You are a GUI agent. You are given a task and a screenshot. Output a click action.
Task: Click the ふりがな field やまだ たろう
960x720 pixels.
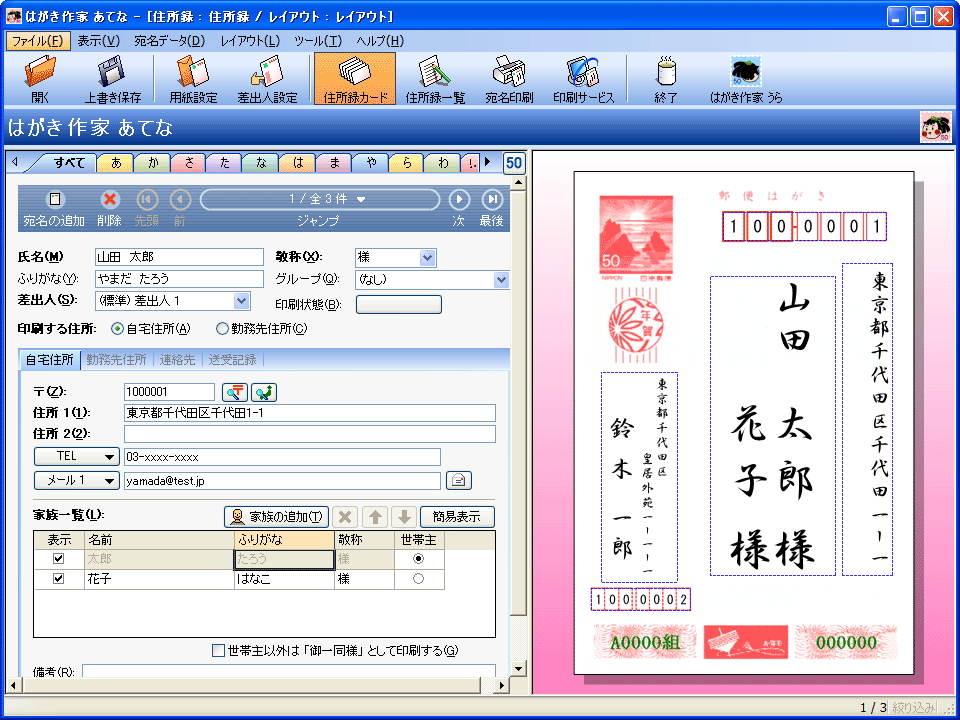pyautogui.click(x=179, y=279)
